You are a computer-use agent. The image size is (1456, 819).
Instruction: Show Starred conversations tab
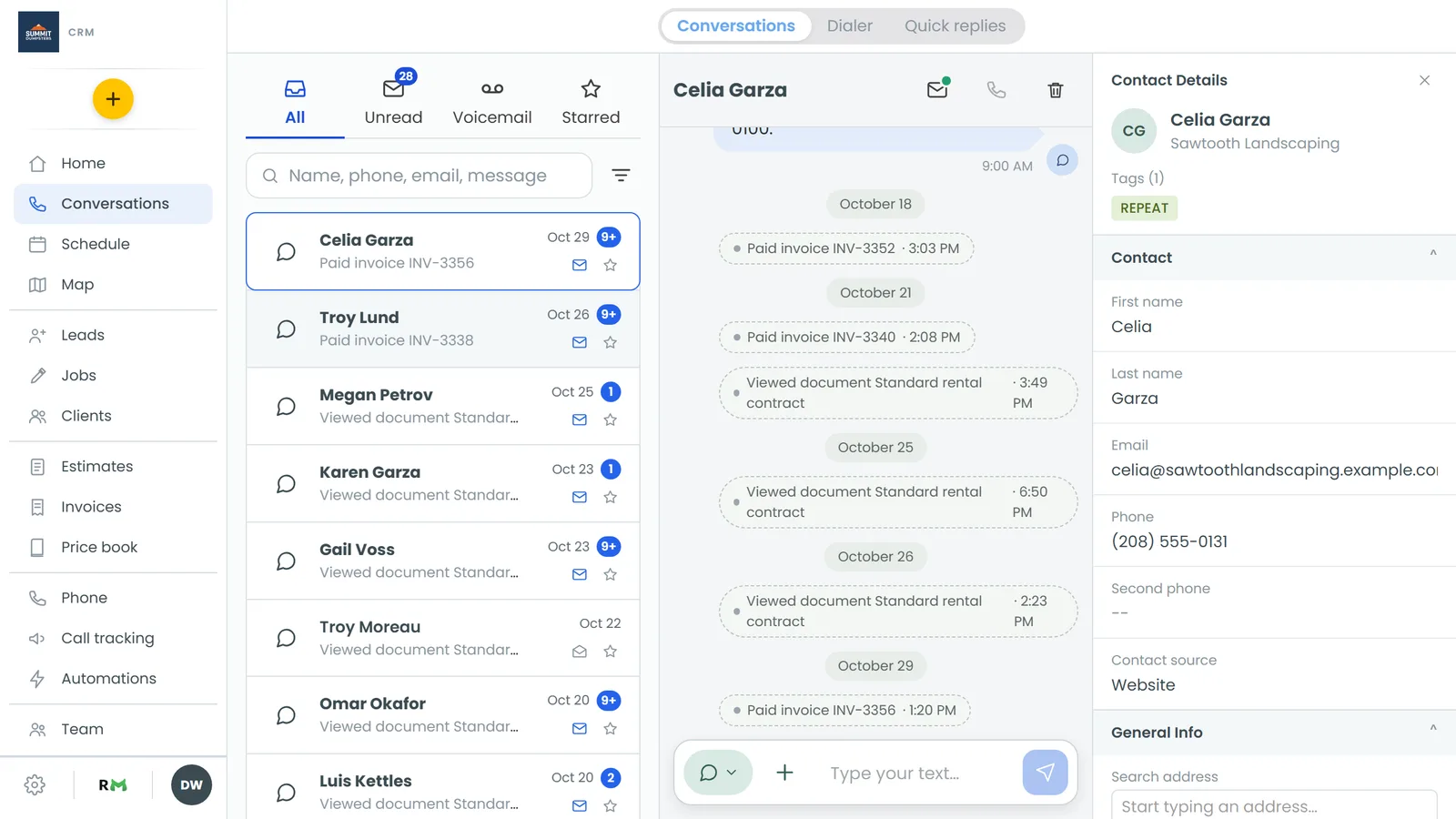pos(591,101)
